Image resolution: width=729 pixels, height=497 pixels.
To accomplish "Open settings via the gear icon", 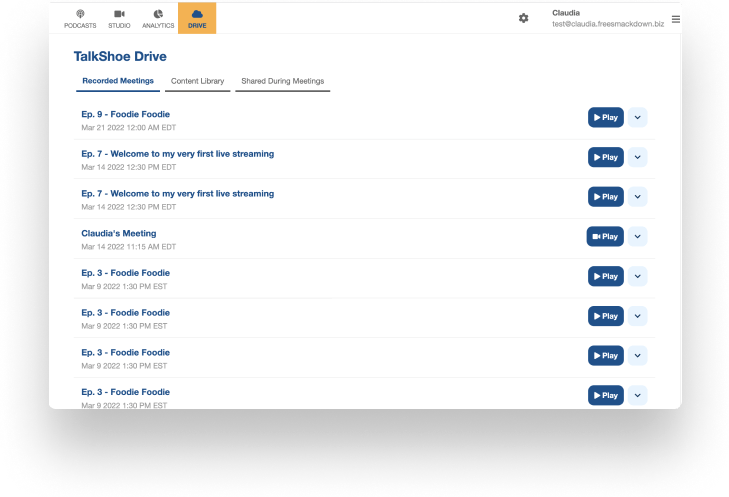I will (x=524, y=18).
